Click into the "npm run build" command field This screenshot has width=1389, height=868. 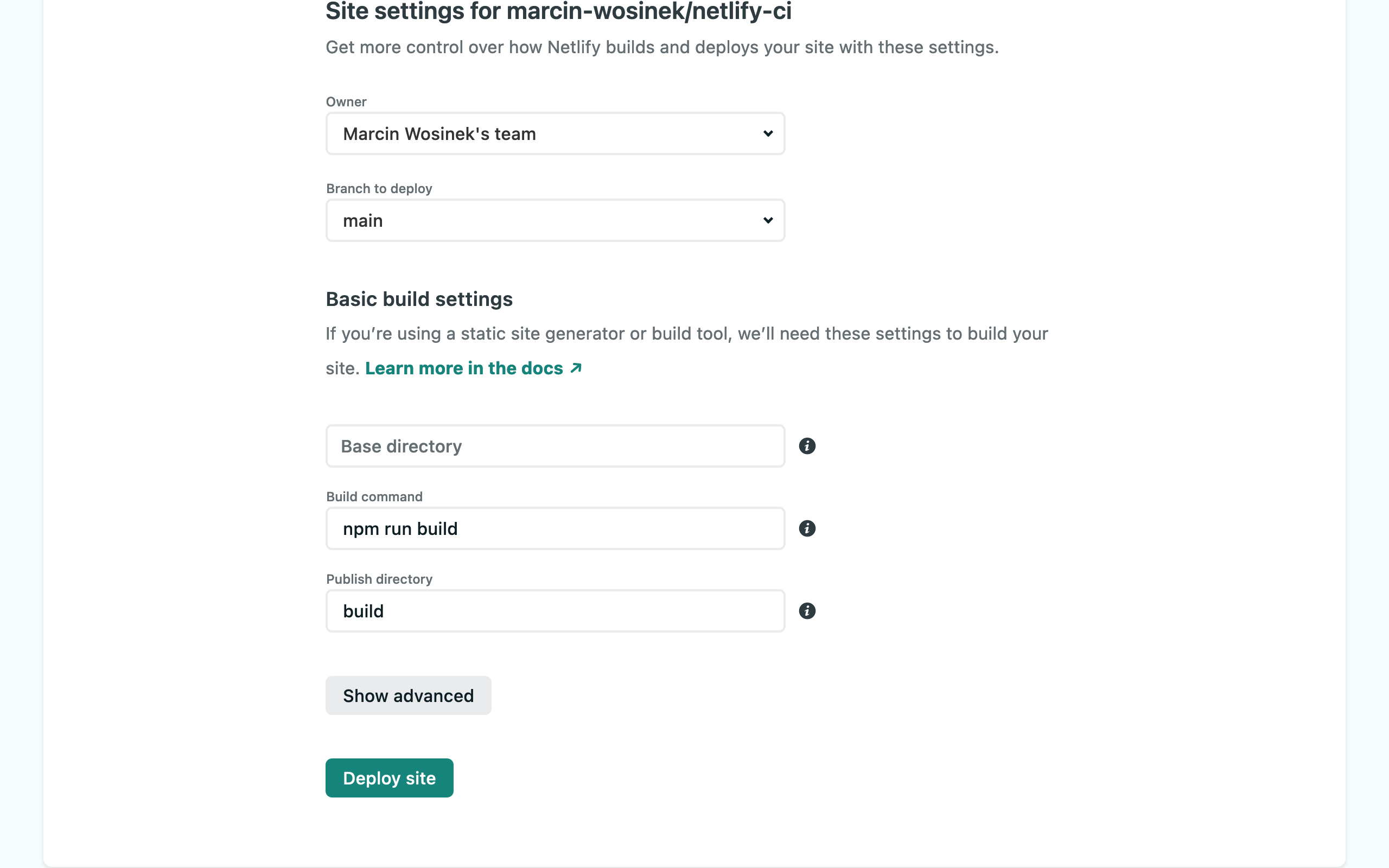(555, 528)
